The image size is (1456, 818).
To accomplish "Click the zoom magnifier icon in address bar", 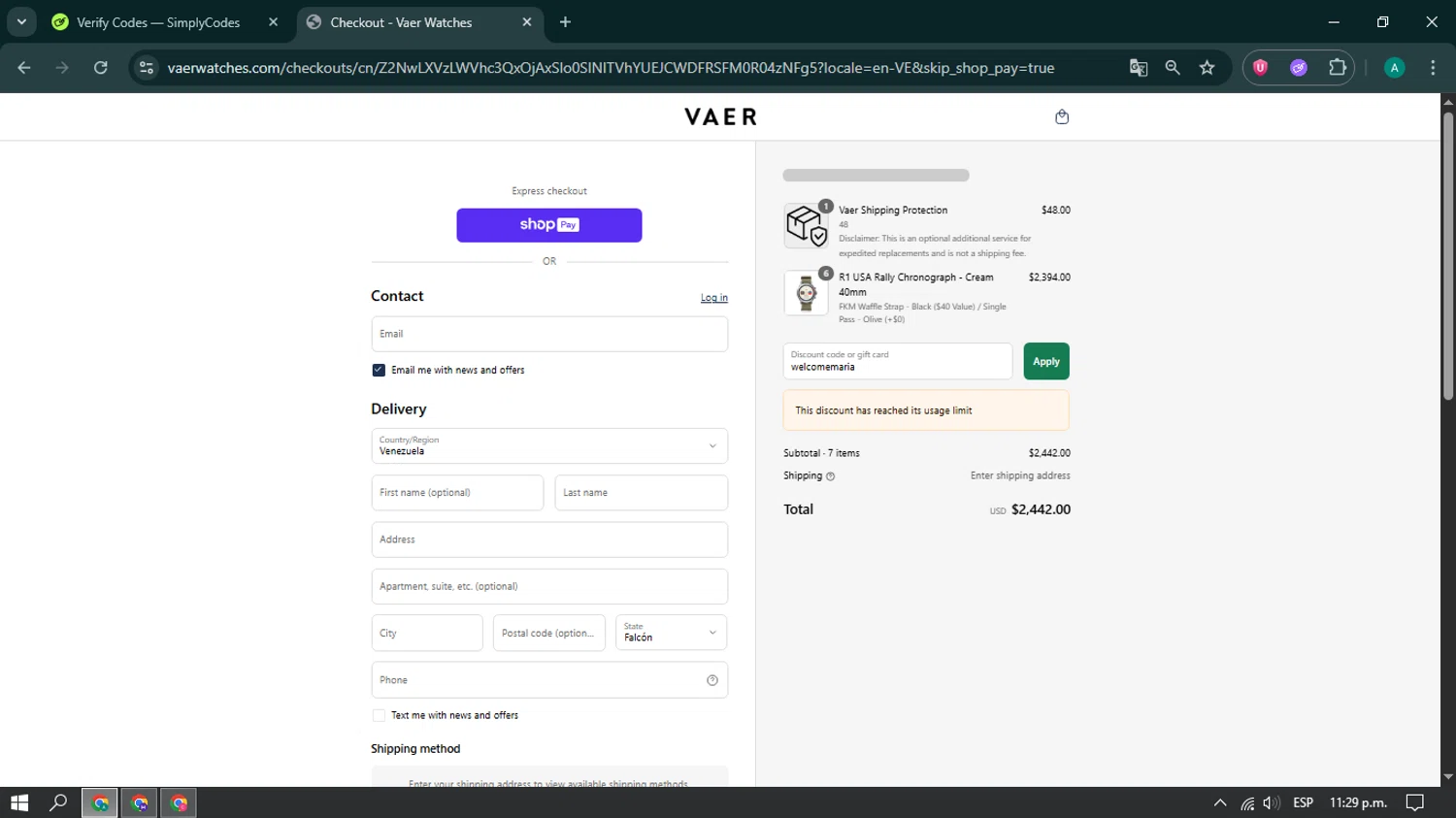I will coord(1173,68).
